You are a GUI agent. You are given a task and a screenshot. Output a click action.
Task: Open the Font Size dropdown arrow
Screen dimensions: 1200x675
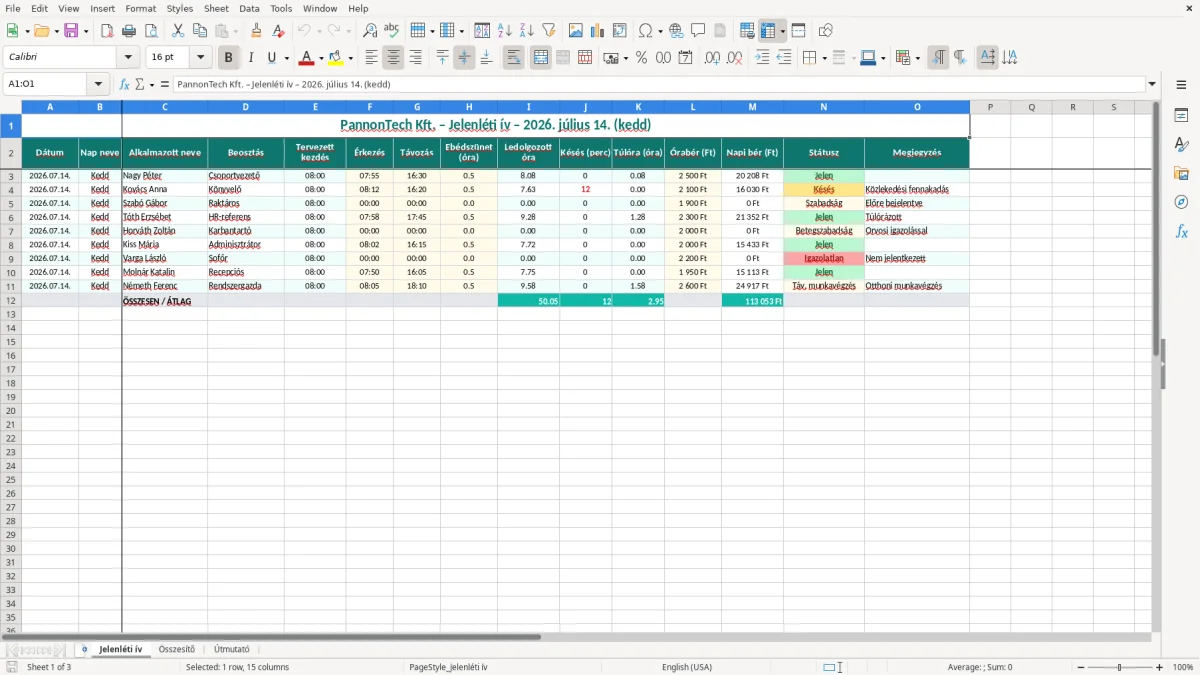coord(201,58)
